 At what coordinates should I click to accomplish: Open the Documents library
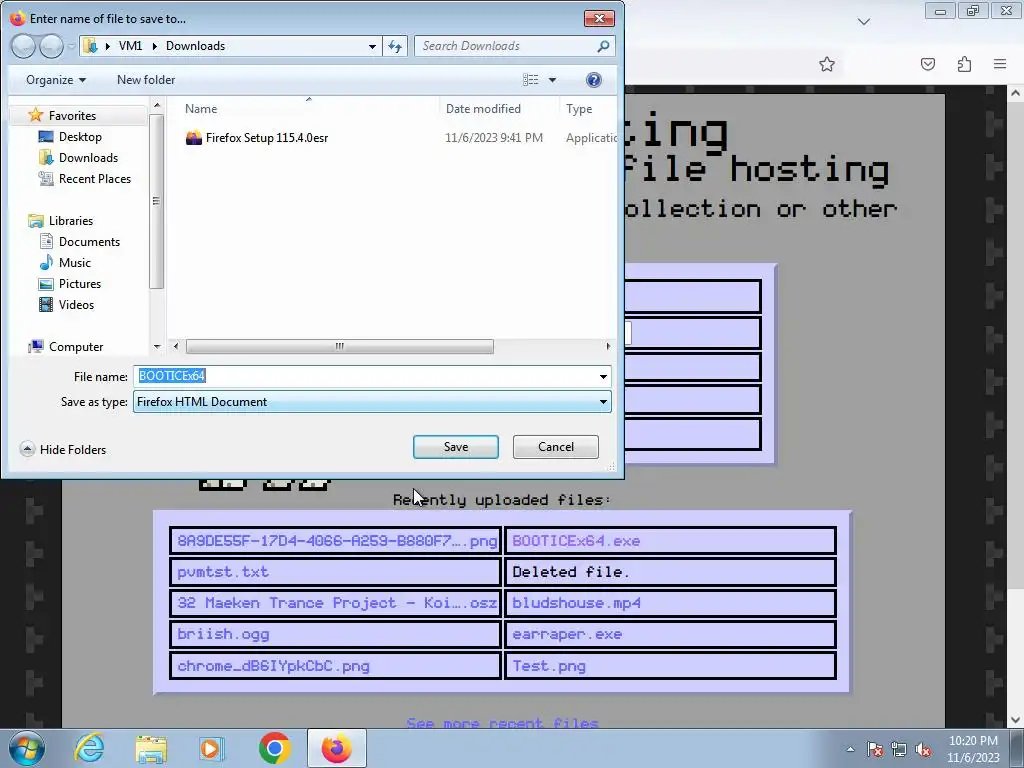point(89,242)
